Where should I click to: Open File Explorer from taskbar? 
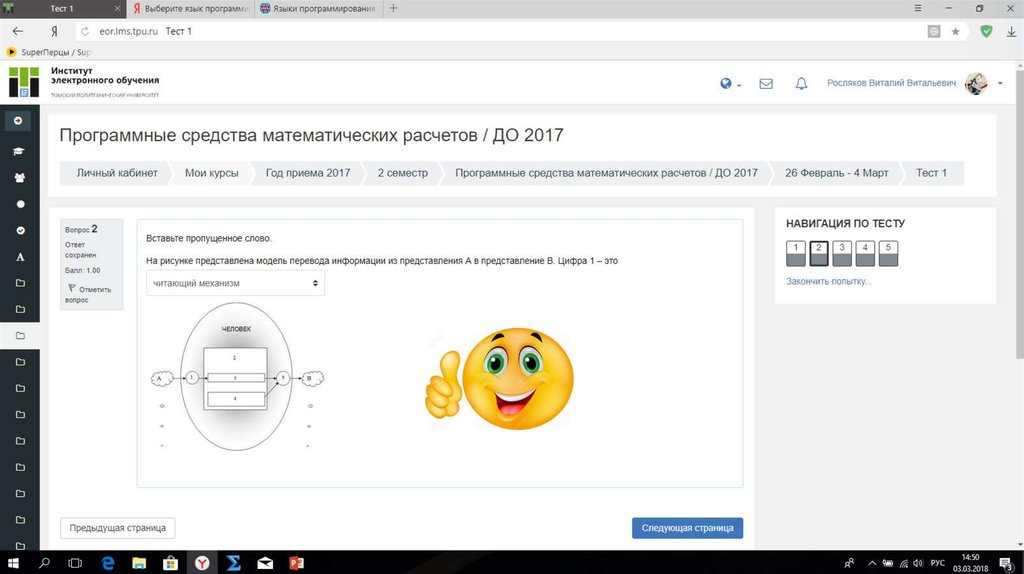click(x=139, y=563)
